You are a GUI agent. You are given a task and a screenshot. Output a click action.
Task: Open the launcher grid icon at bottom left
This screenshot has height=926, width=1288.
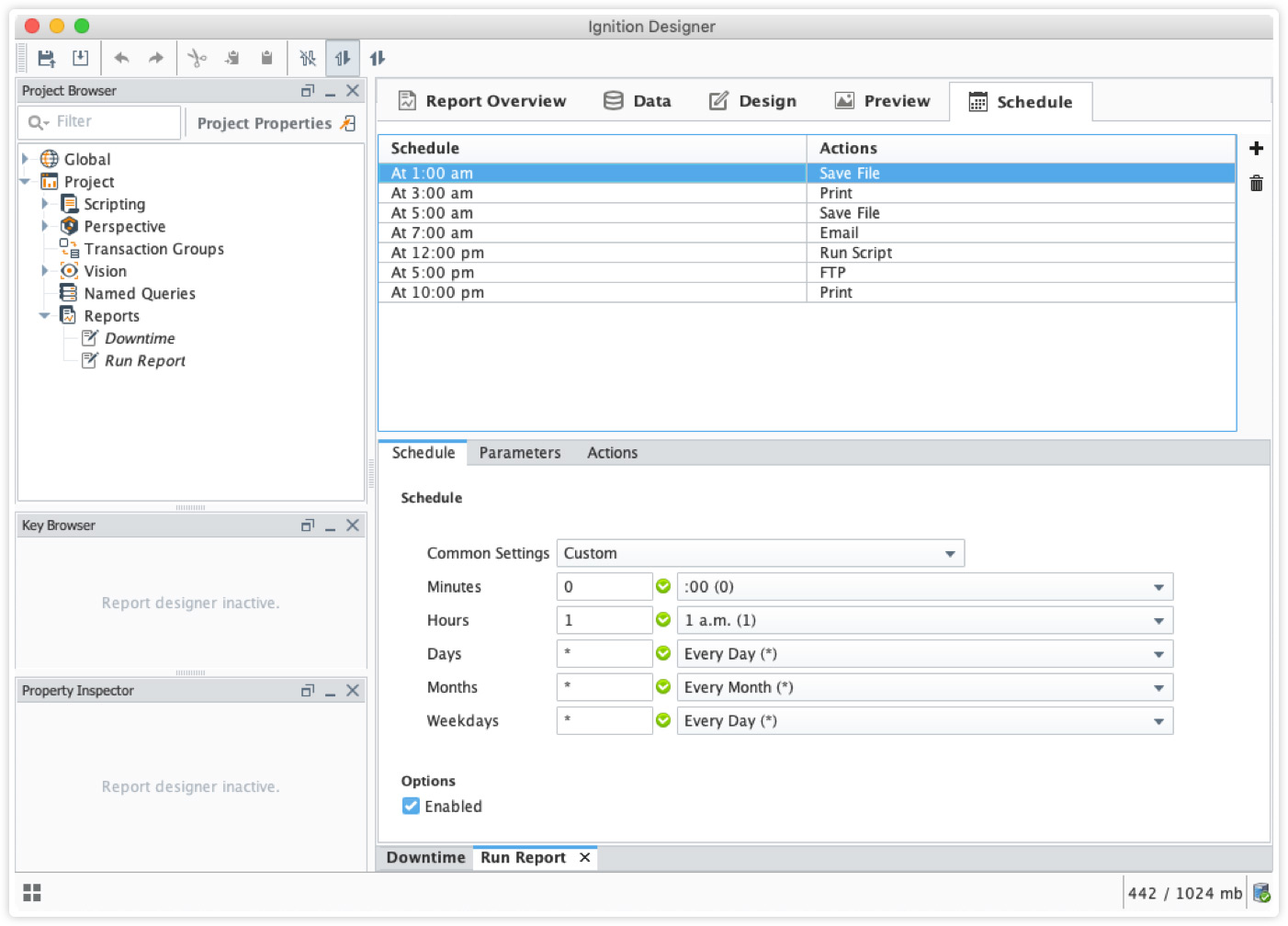pyautogui.click(x=32, y=893)
